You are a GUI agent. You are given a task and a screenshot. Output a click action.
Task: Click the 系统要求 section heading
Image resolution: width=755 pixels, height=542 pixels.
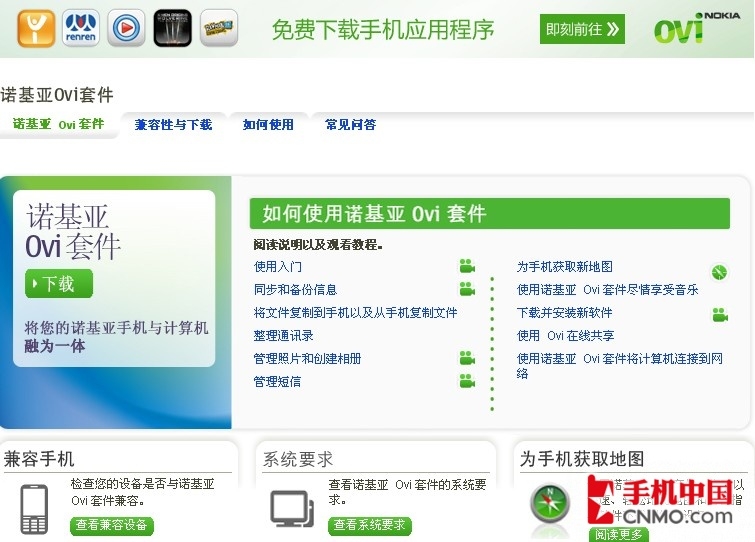(298, 459)
